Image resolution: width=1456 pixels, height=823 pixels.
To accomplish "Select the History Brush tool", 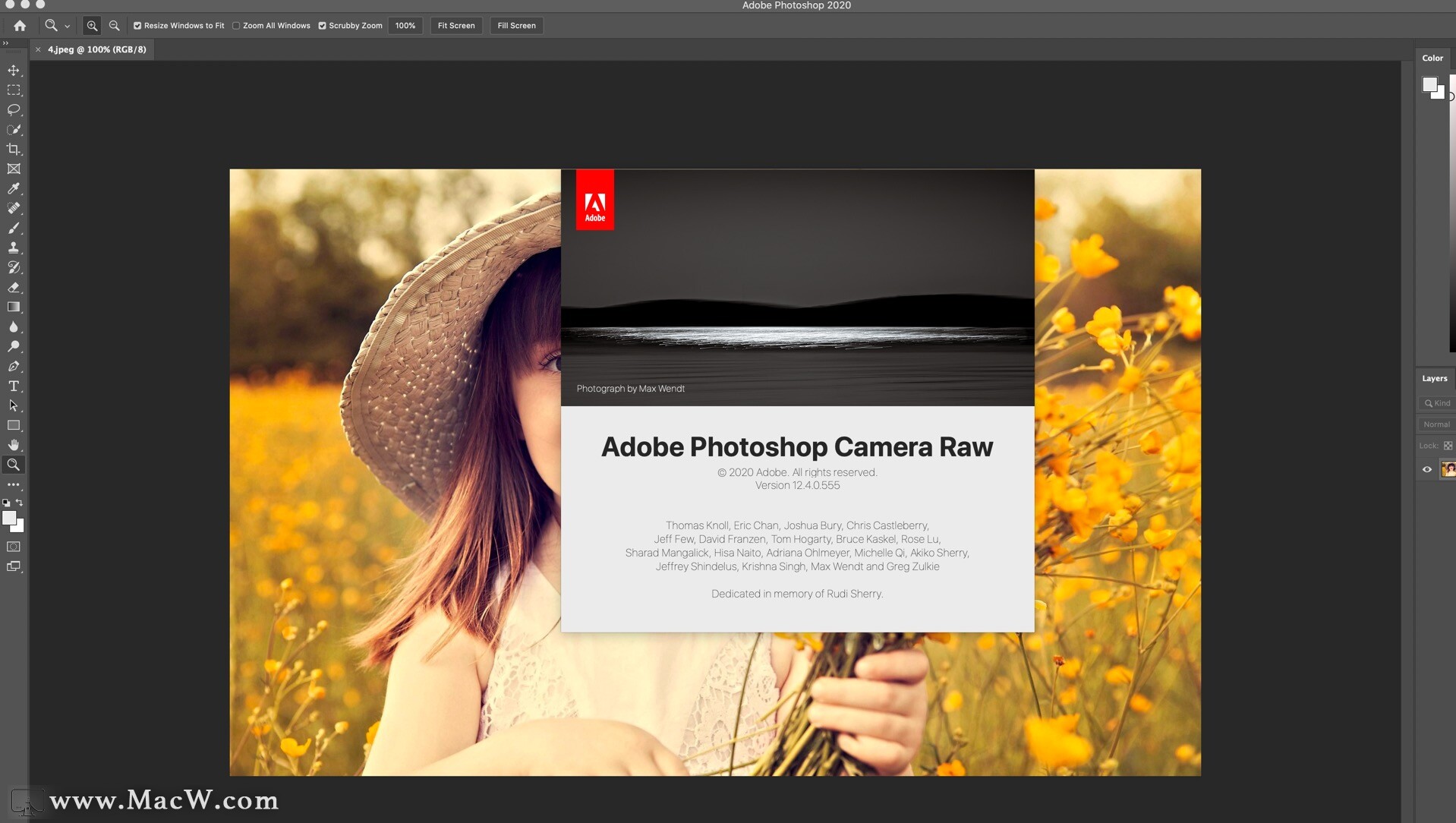I will pyautogui.click(x=14, y=268).
